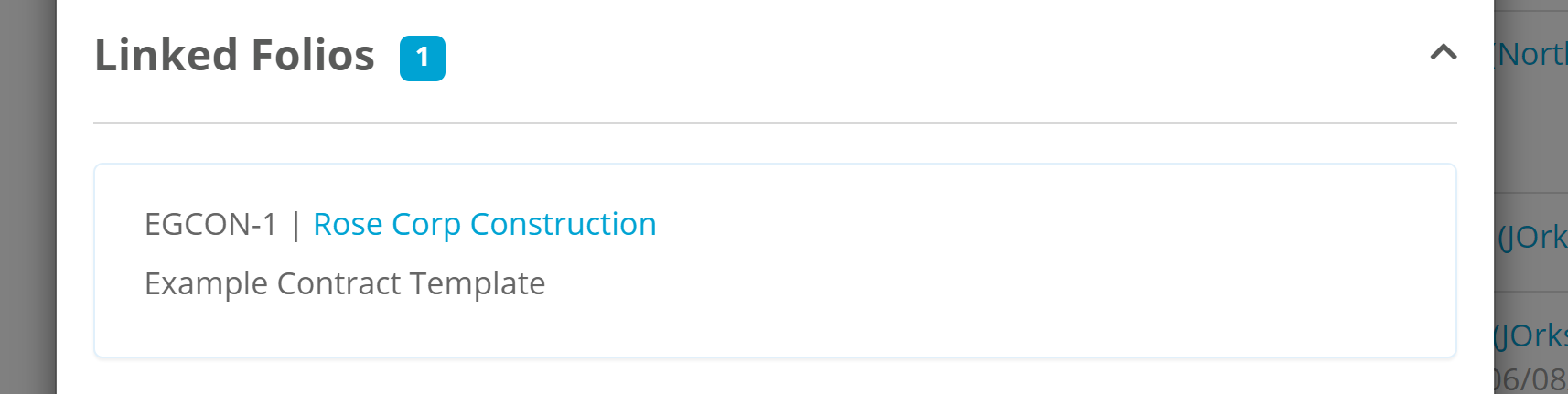Viewport: 1568px width, 394px height.
Task: Click the word Rose in the folio link
Action: click(348, 224)
